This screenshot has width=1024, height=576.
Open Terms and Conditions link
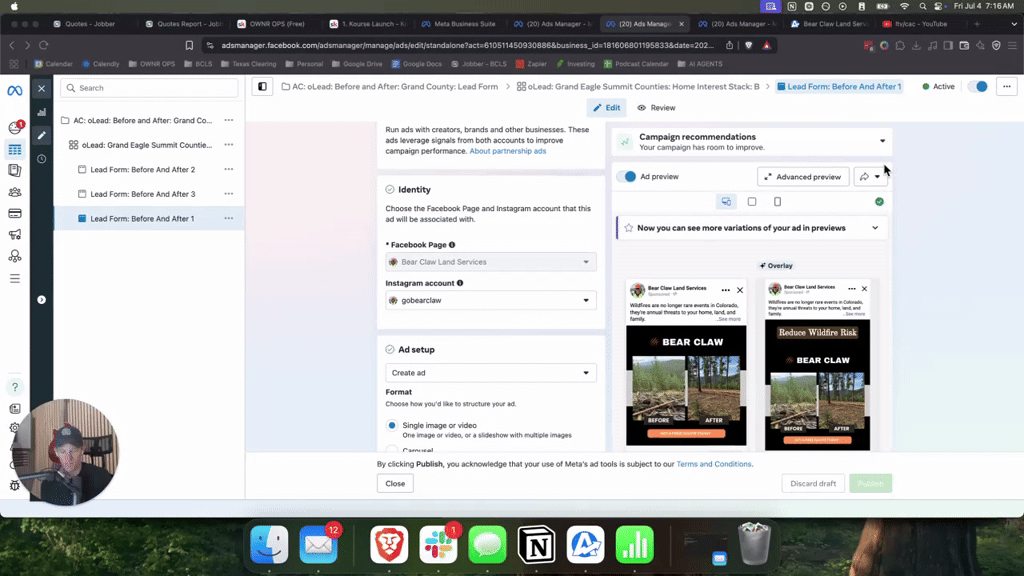714,464
